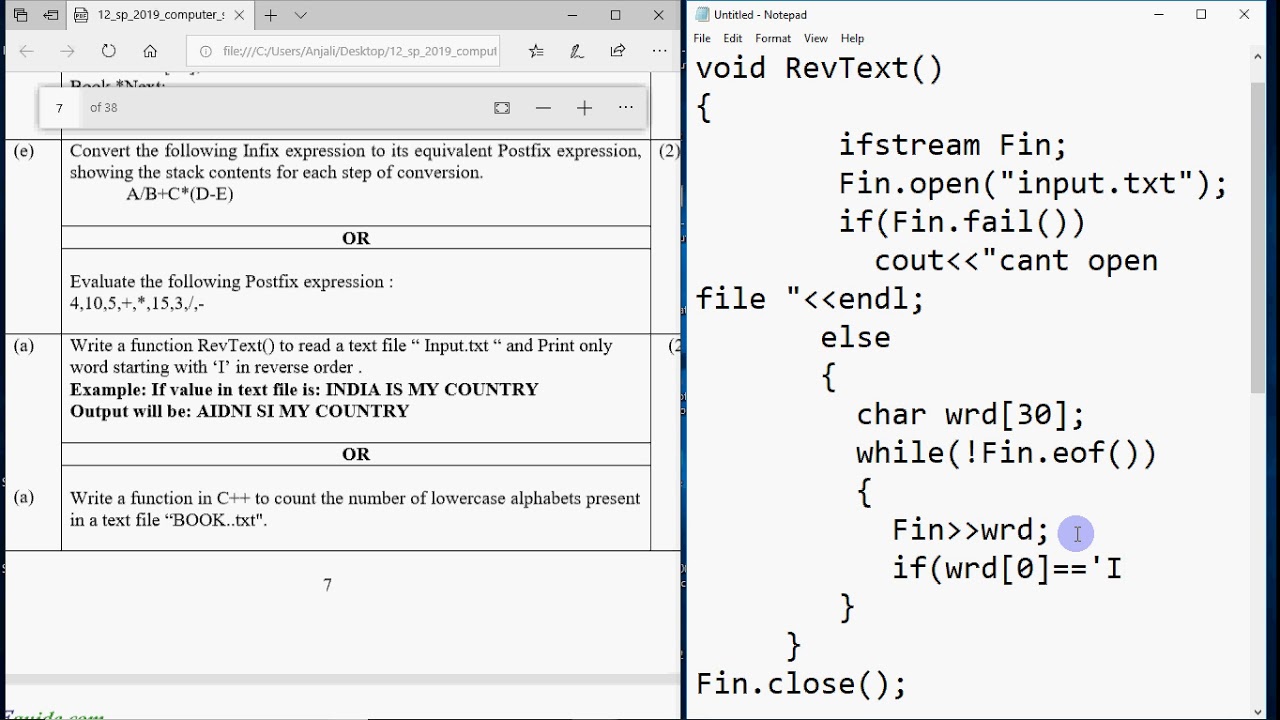Image resolution: width=1280 pixels, height=720 pixels.
Task: Click the expression 'A/B+C*(D-E)' in PDF
Action: click(x=180, y=194)
